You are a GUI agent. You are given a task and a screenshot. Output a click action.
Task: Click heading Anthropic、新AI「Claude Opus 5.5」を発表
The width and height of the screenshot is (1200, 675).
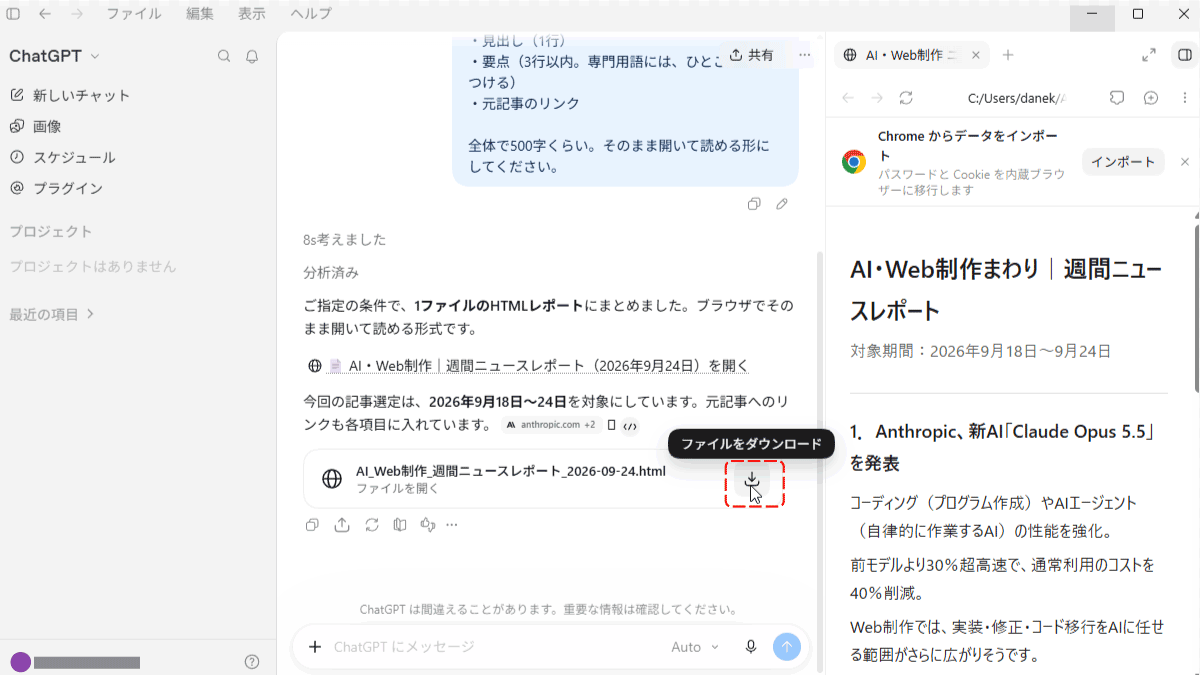coord(1002,448)
